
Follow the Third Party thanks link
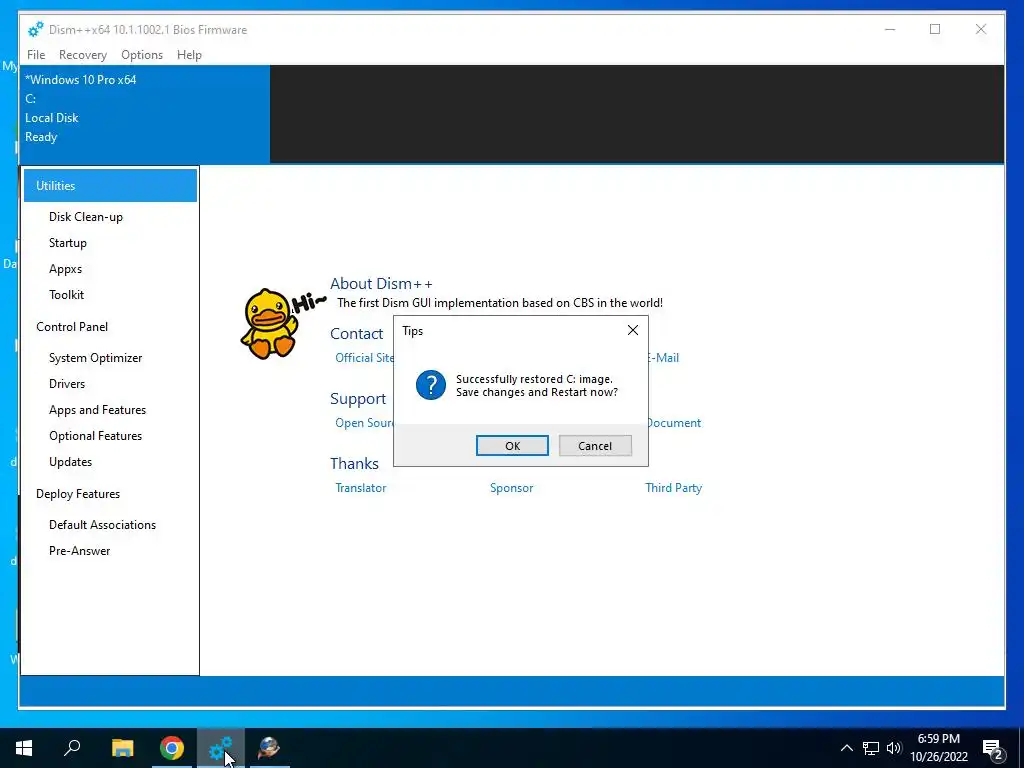(x=673, y=488)
